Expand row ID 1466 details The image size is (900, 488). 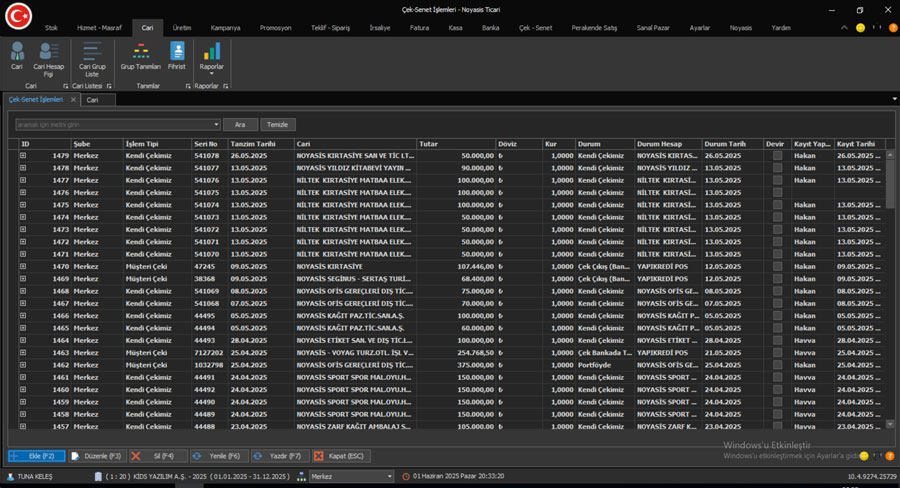pos(23,316)
